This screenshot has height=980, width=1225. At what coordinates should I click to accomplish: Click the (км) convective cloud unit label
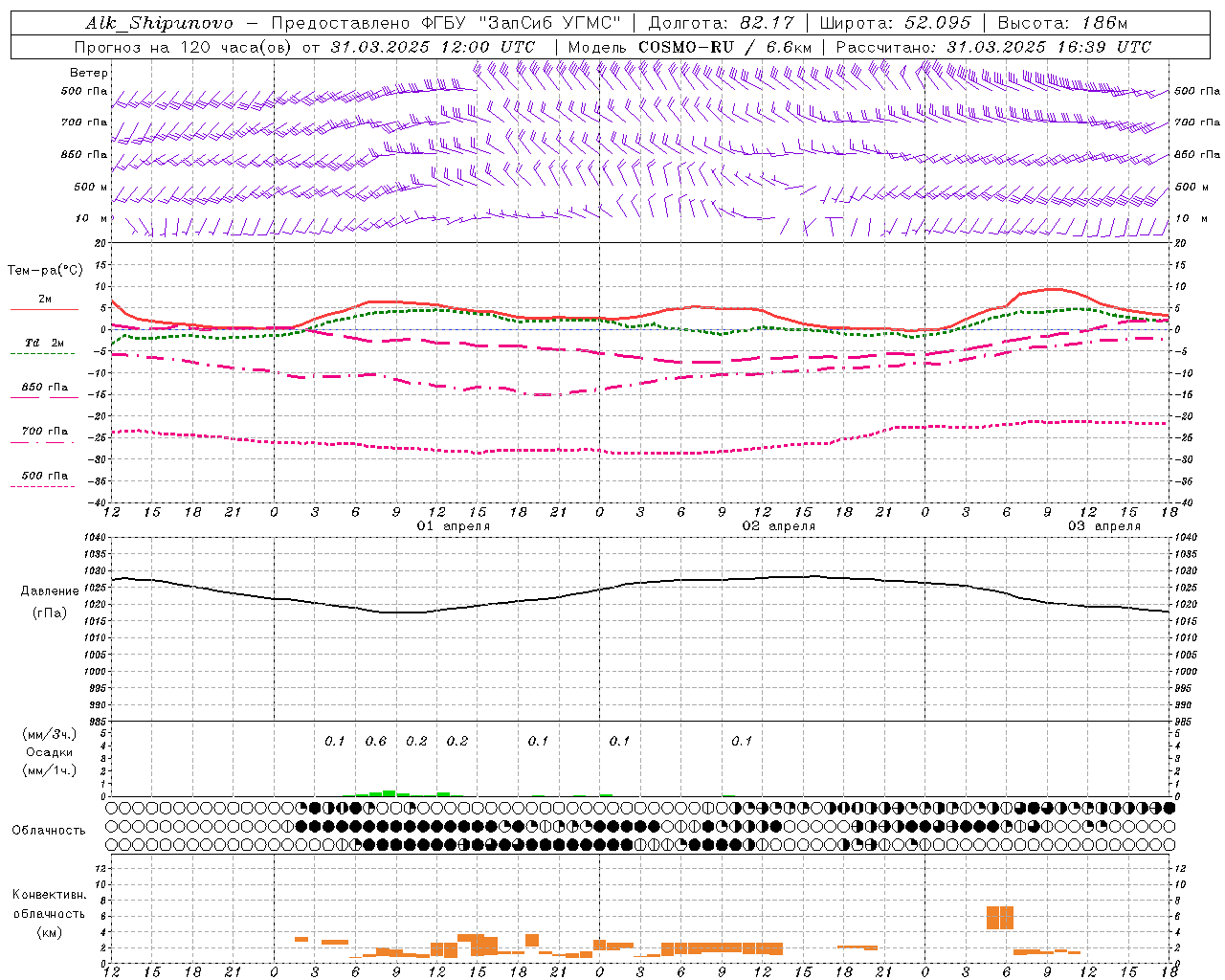pyautogui.click(x=50, y=932)
